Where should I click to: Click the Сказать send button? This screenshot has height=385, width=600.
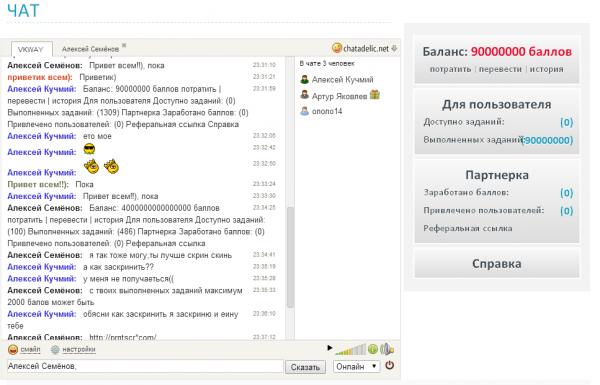[305, 367]
